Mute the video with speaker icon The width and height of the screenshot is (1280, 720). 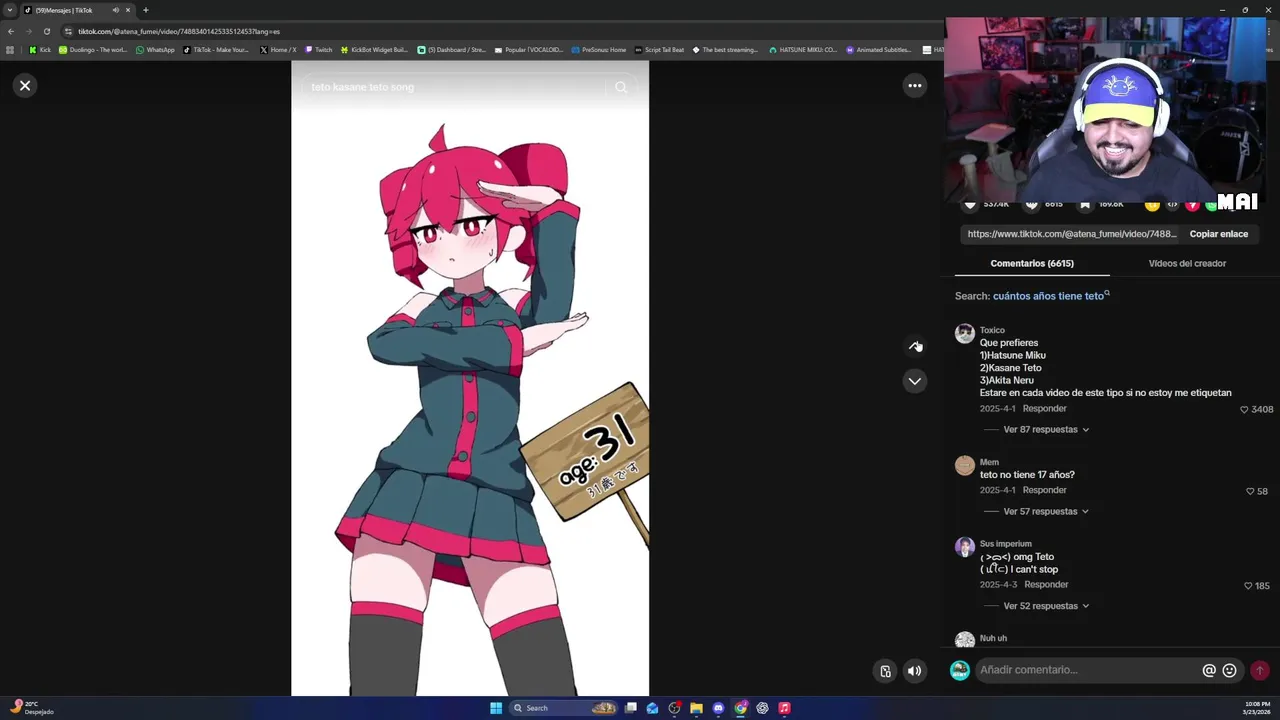pyautogui.click(x=914, y=671)
